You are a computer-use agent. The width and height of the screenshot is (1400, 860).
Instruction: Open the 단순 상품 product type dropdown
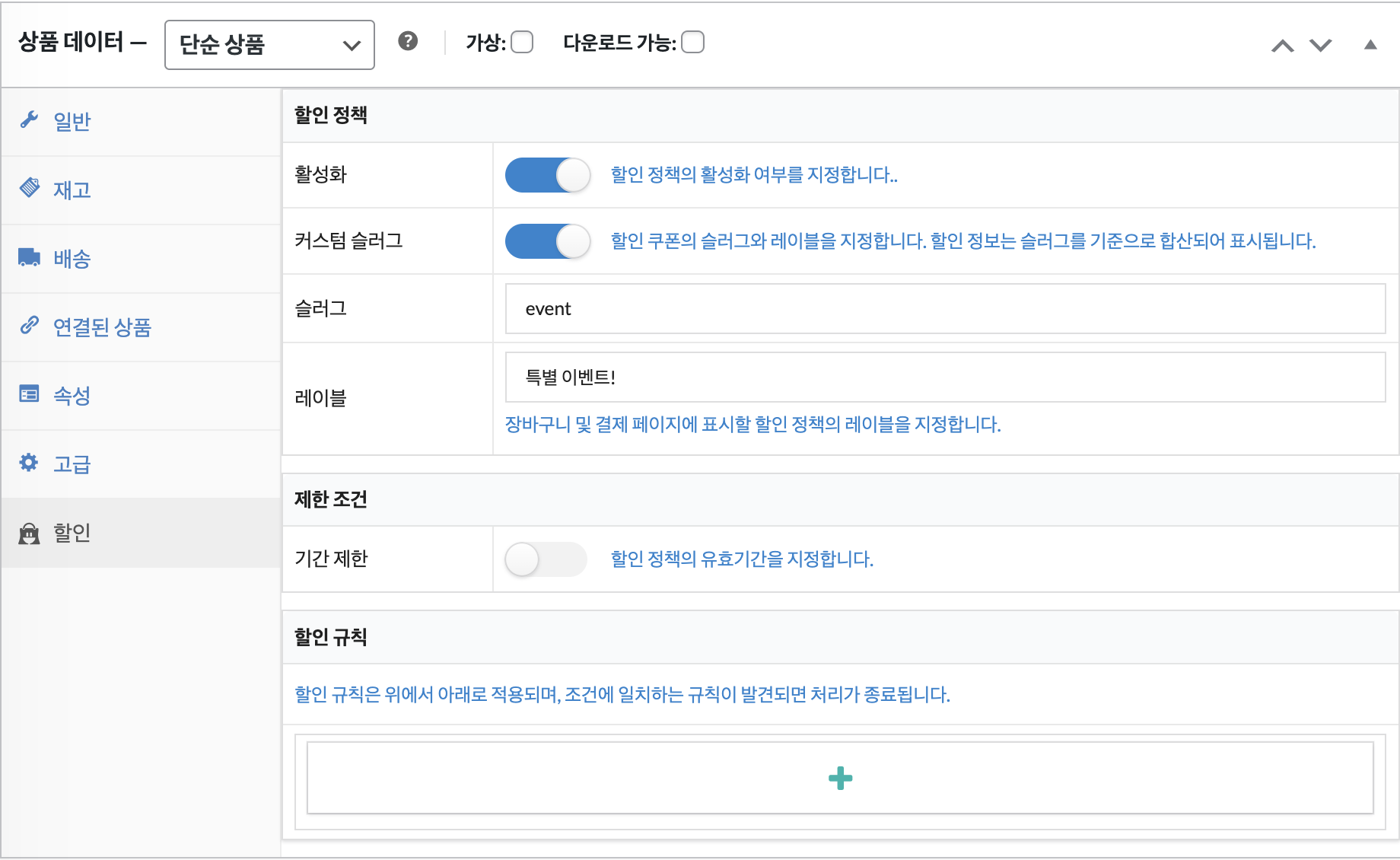pyautogui.click(x=269, y=45)
